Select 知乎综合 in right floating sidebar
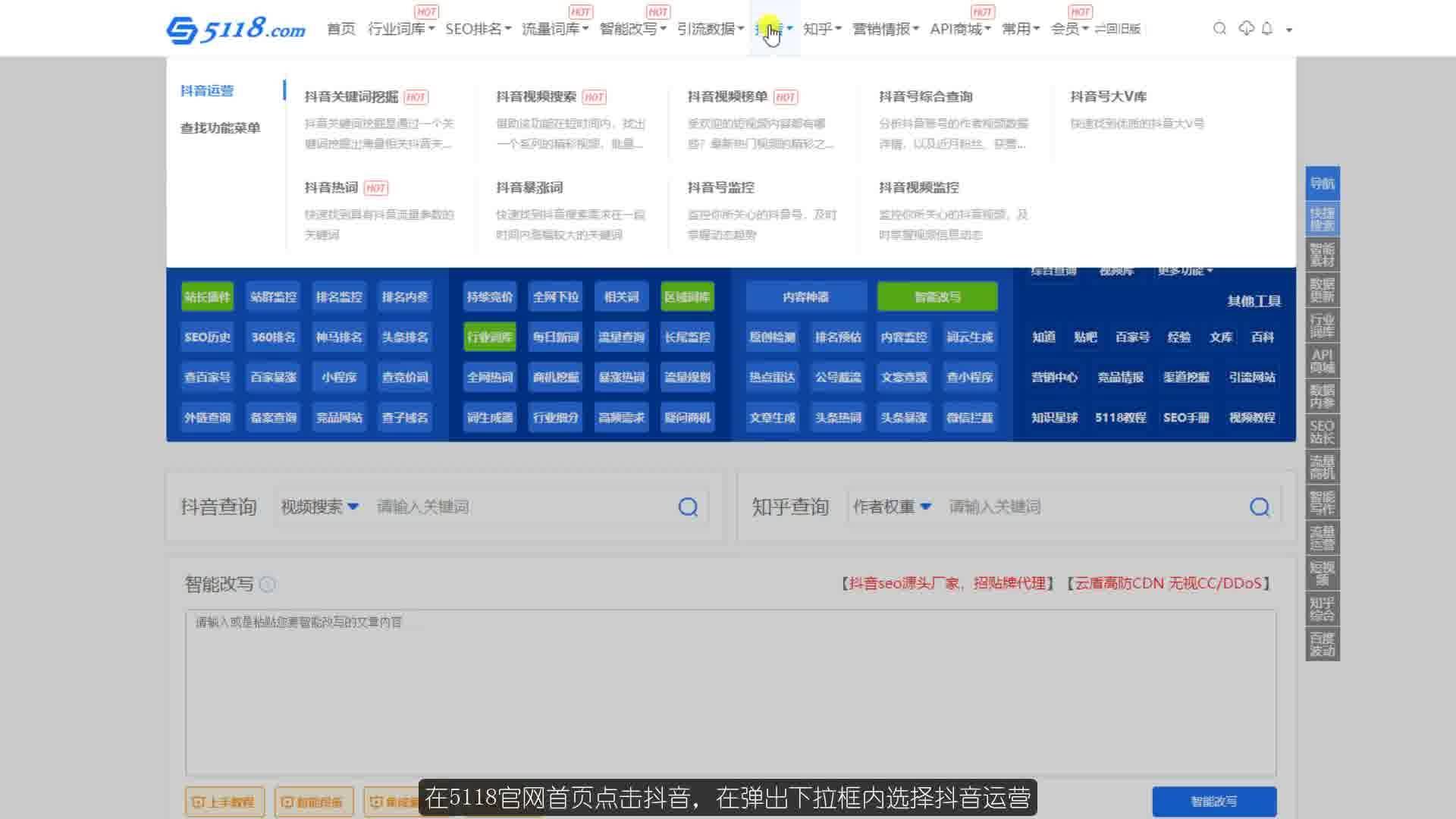This screenshot has height=819, width=1456. click(x=1323, y=609)
